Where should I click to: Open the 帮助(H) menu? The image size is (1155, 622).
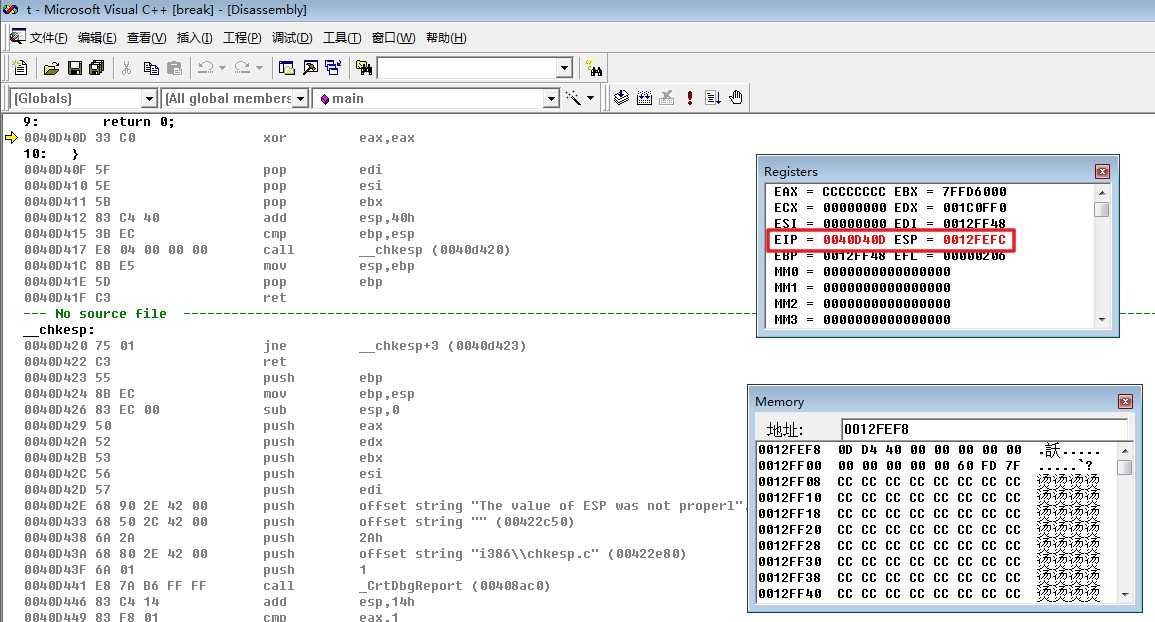click(x=446, y=38)
